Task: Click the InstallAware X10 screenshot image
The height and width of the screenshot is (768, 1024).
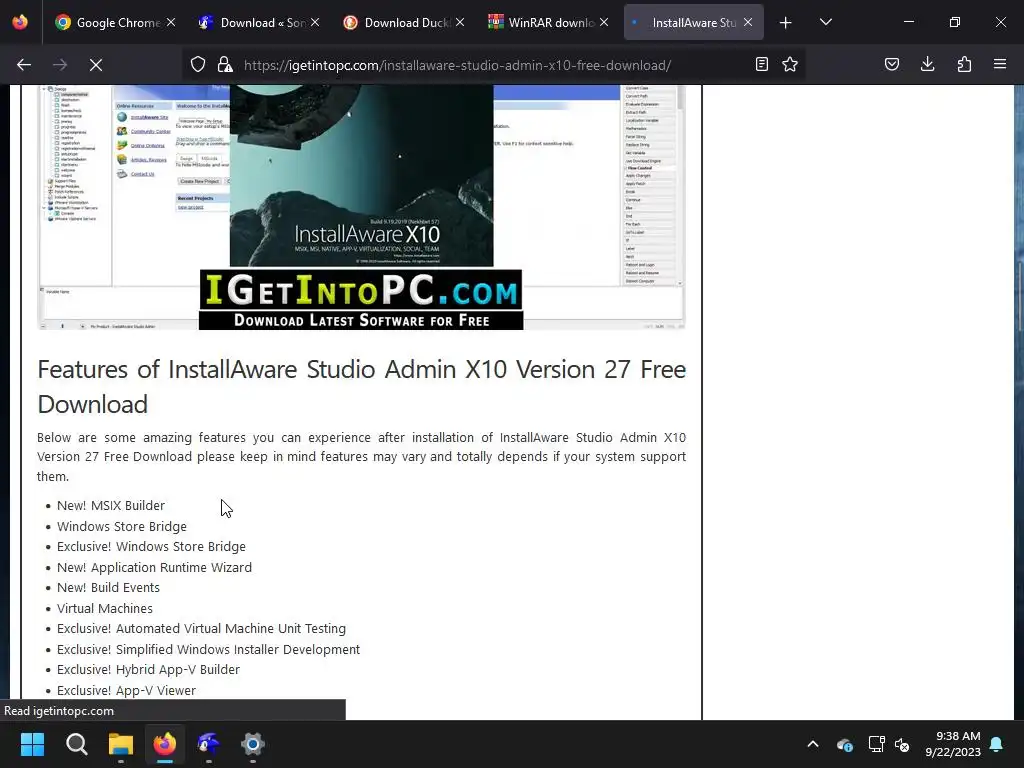Action: click(x=361, y=207)
